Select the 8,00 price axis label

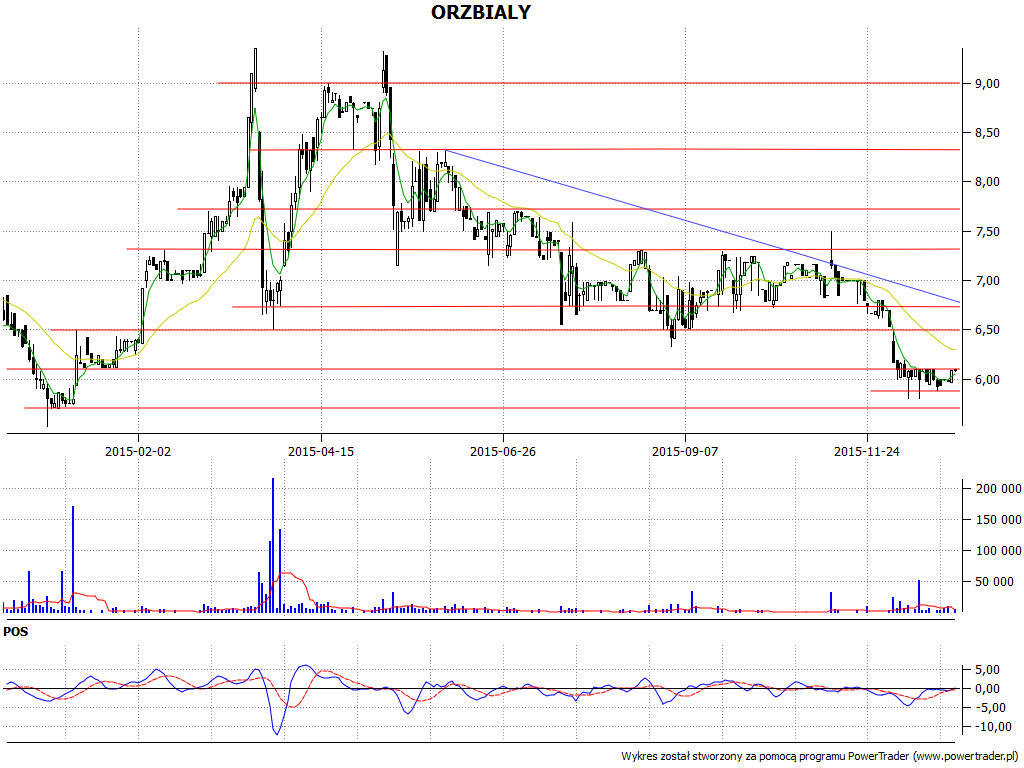pos(987,182)
